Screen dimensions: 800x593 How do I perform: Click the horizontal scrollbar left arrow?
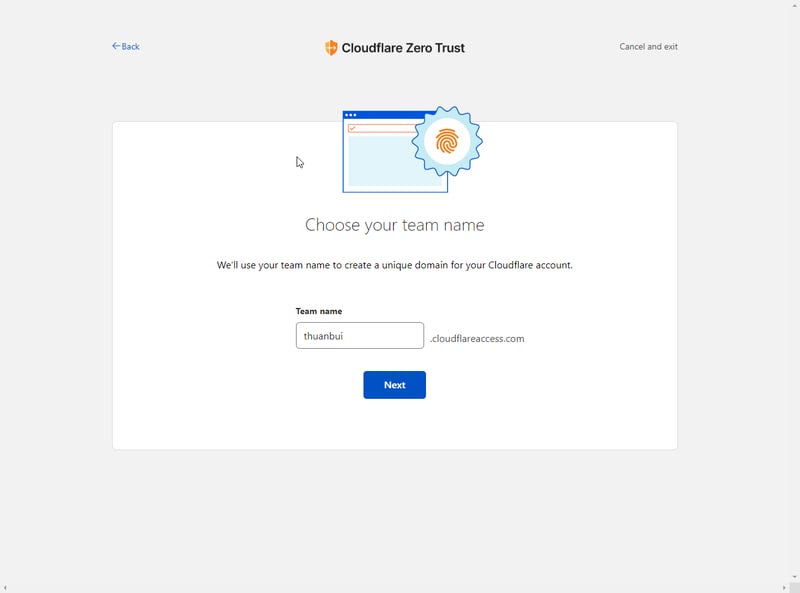pyautogui.click(x=5, y=588)
